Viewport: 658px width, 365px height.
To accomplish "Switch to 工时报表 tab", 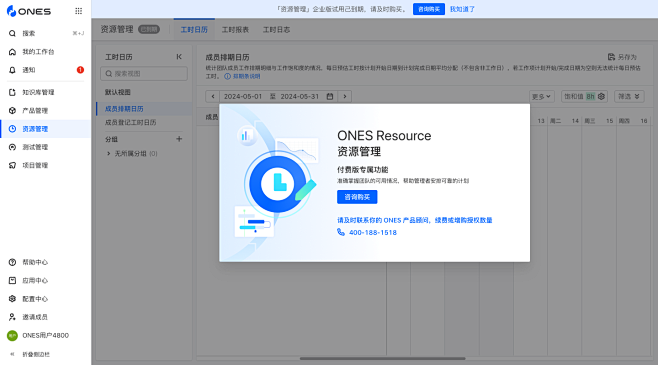I will (235, 30).
